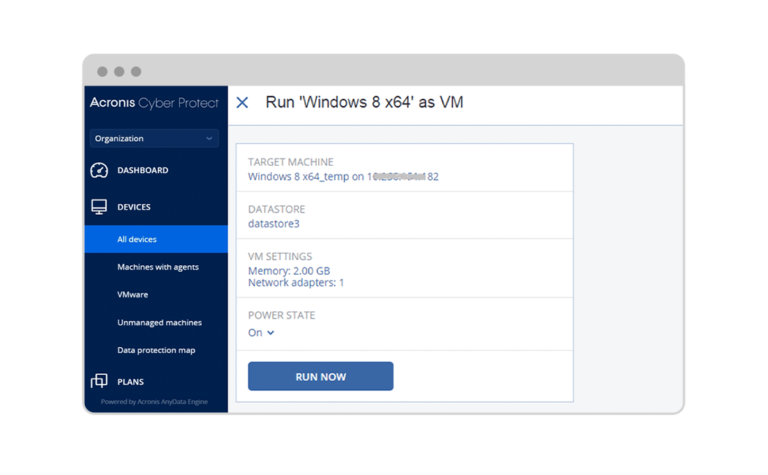Click the Devices monitor icon
Screen dimensions: 768x475
99,207
